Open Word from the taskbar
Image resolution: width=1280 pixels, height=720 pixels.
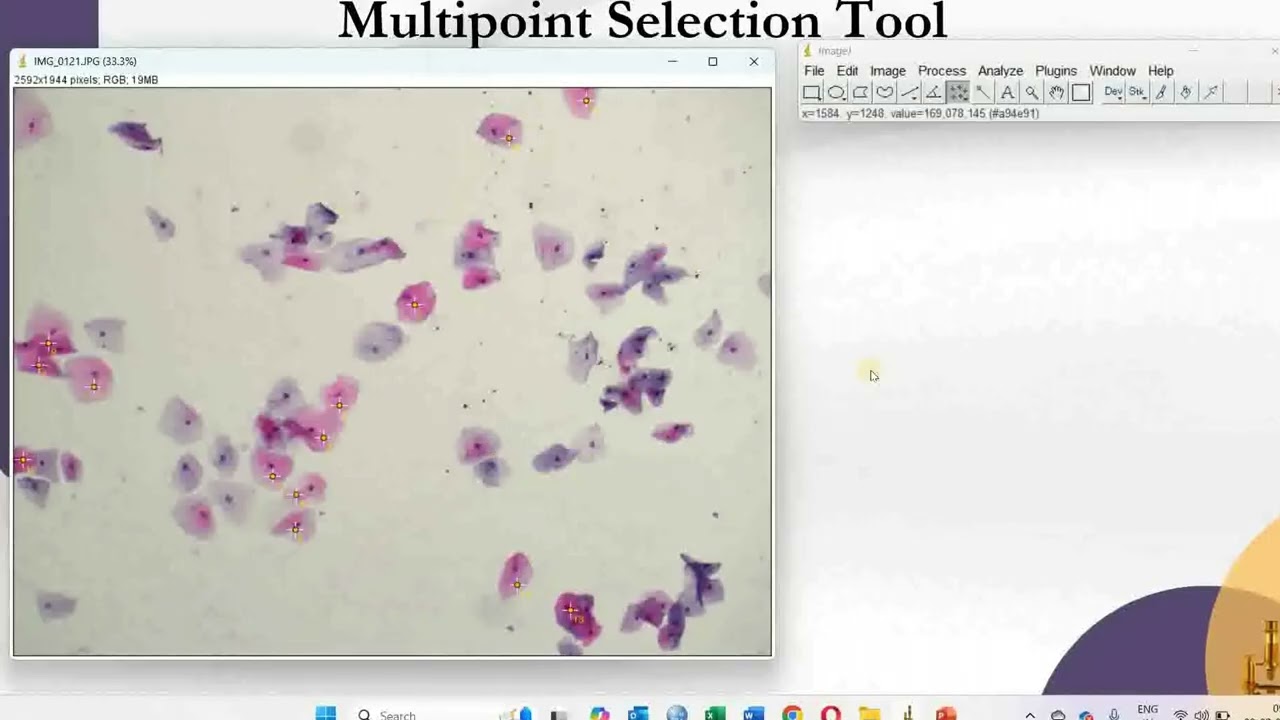click(754, 714)
